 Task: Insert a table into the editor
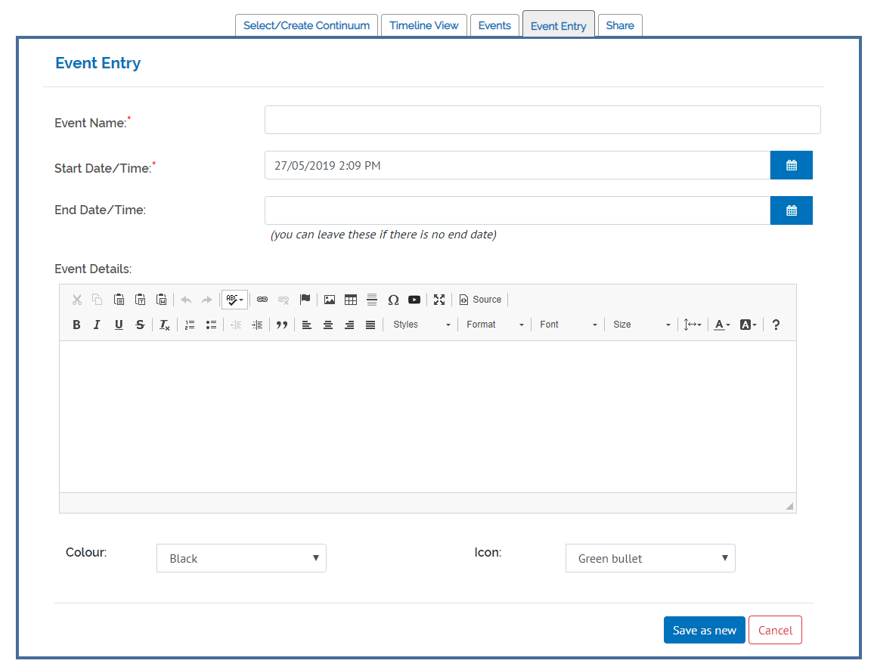[350, 299]
